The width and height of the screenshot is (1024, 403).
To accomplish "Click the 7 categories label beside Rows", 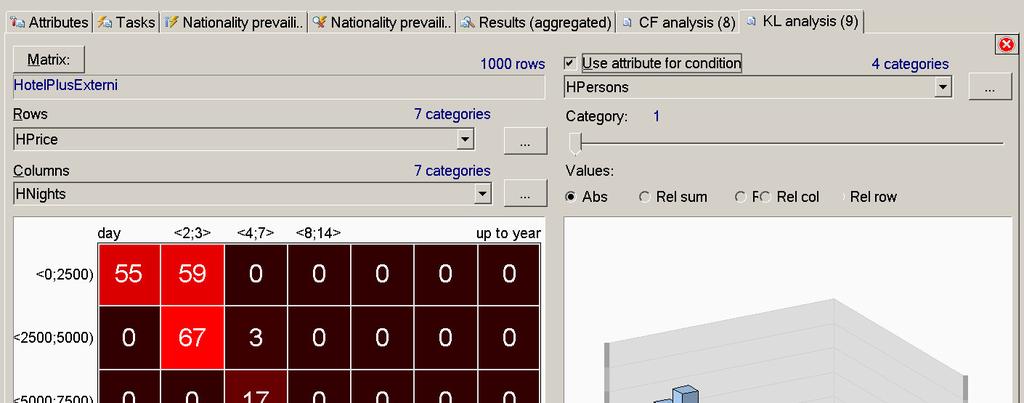I will (x=452, y=114).
